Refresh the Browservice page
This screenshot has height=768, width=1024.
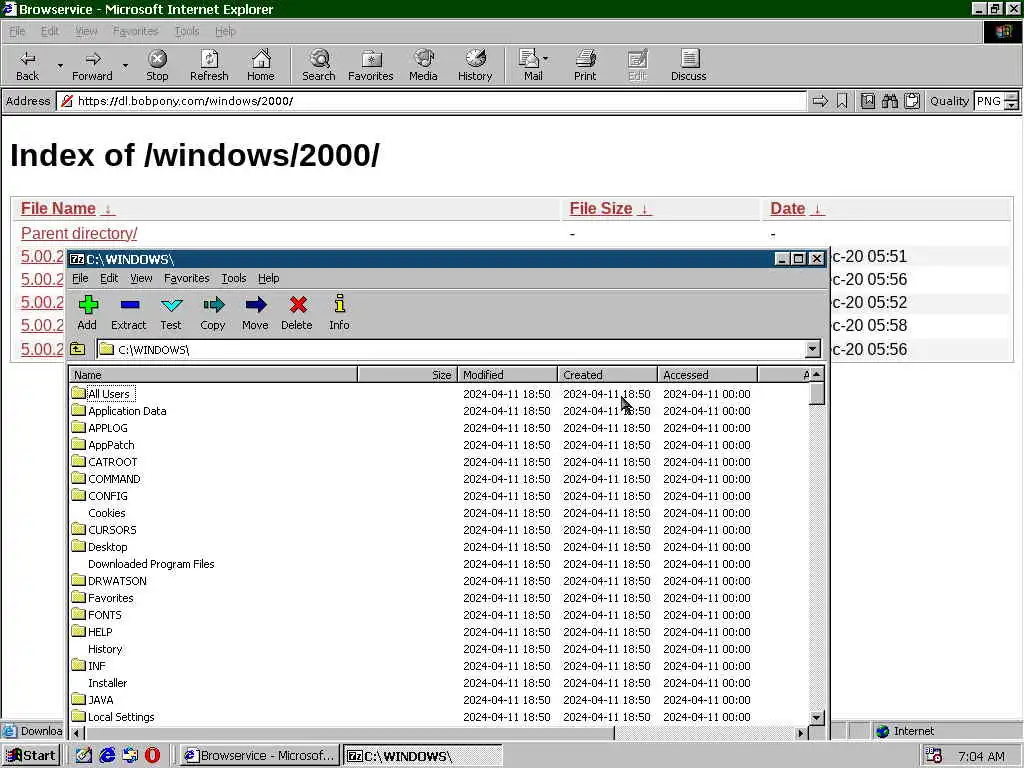(x=209, y=65)
